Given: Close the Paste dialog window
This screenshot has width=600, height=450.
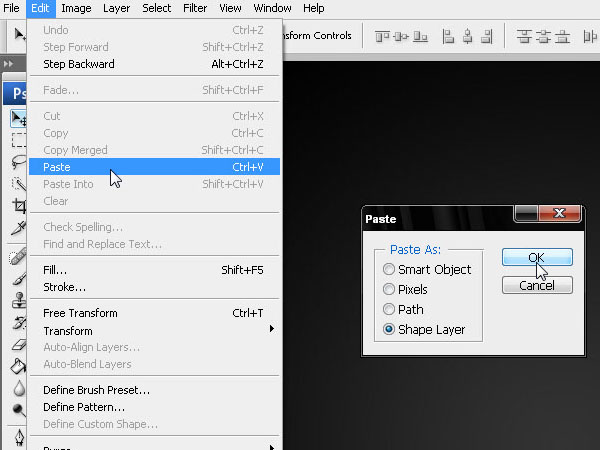Looking at the screenshot, I should tap(559, 213).
